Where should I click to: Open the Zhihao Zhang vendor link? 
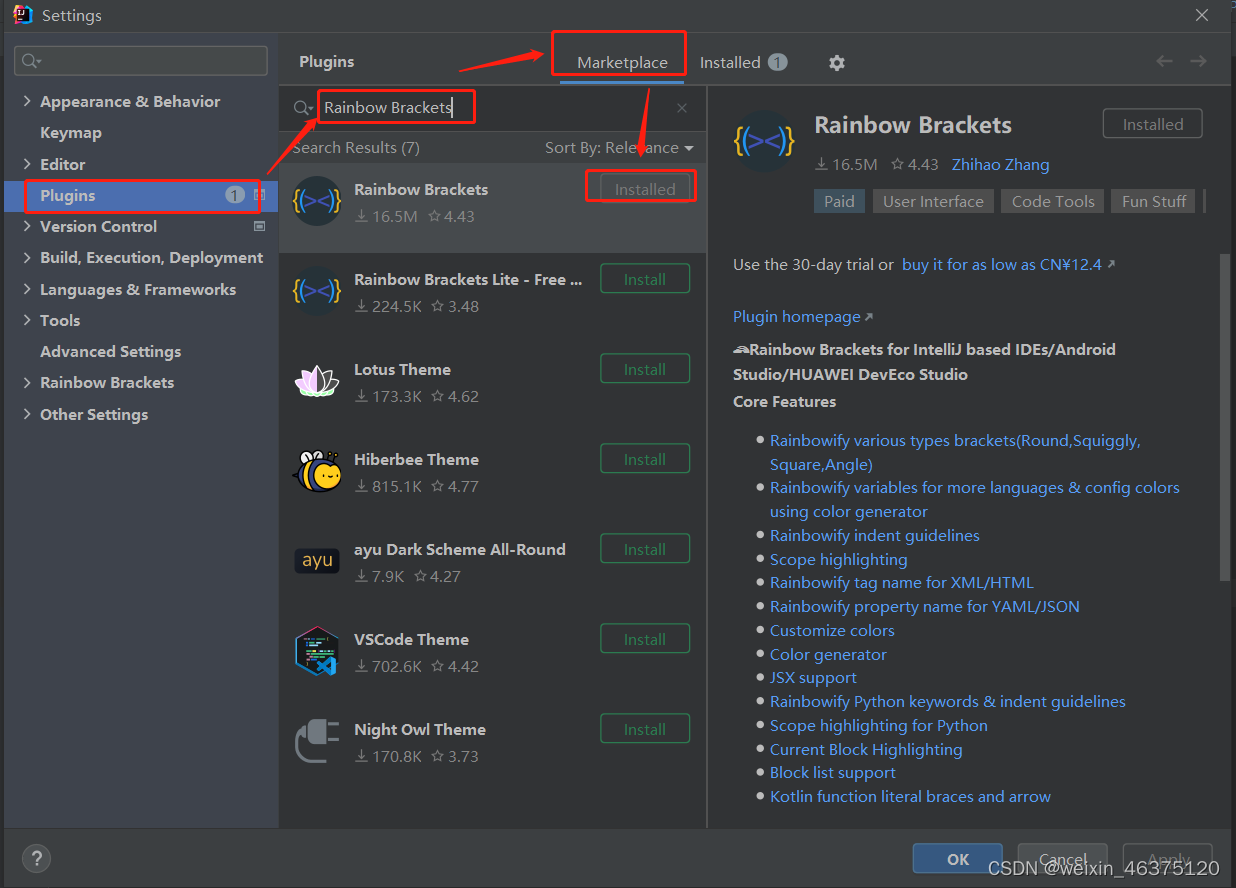click(1000, 165)
